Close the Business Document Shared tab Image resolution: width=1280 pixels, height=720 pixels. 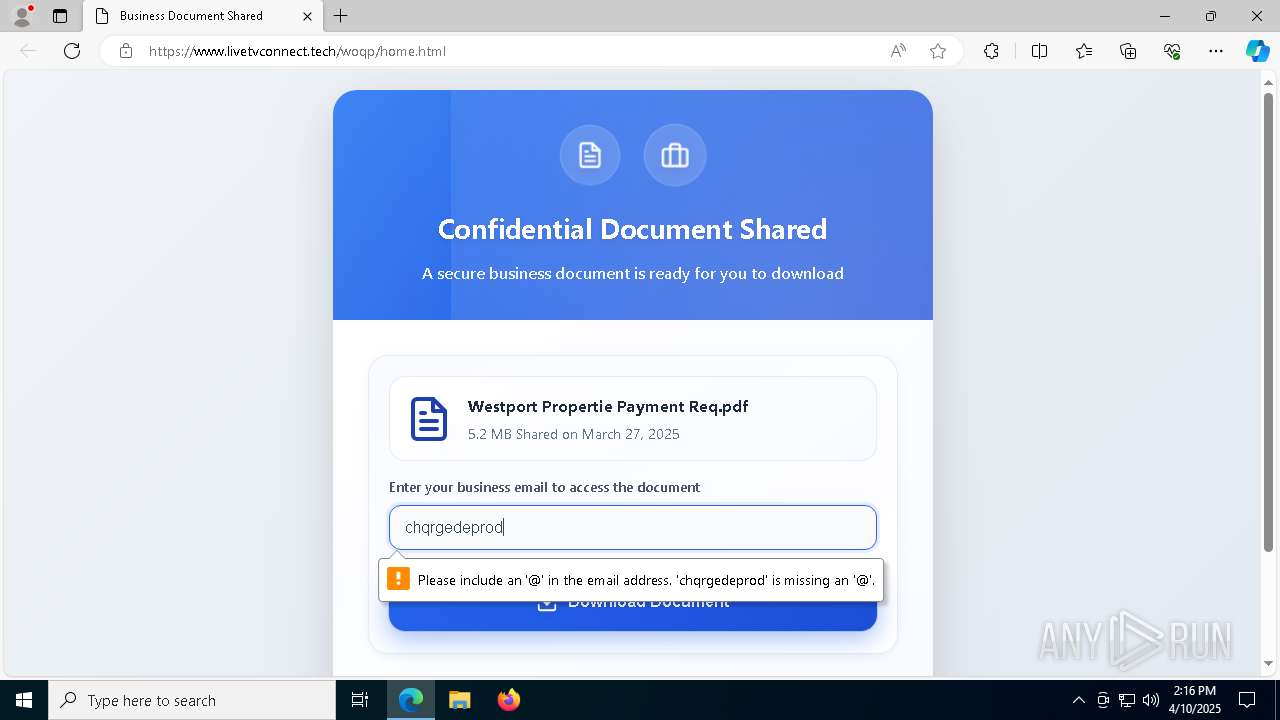(x=307, y=16)
